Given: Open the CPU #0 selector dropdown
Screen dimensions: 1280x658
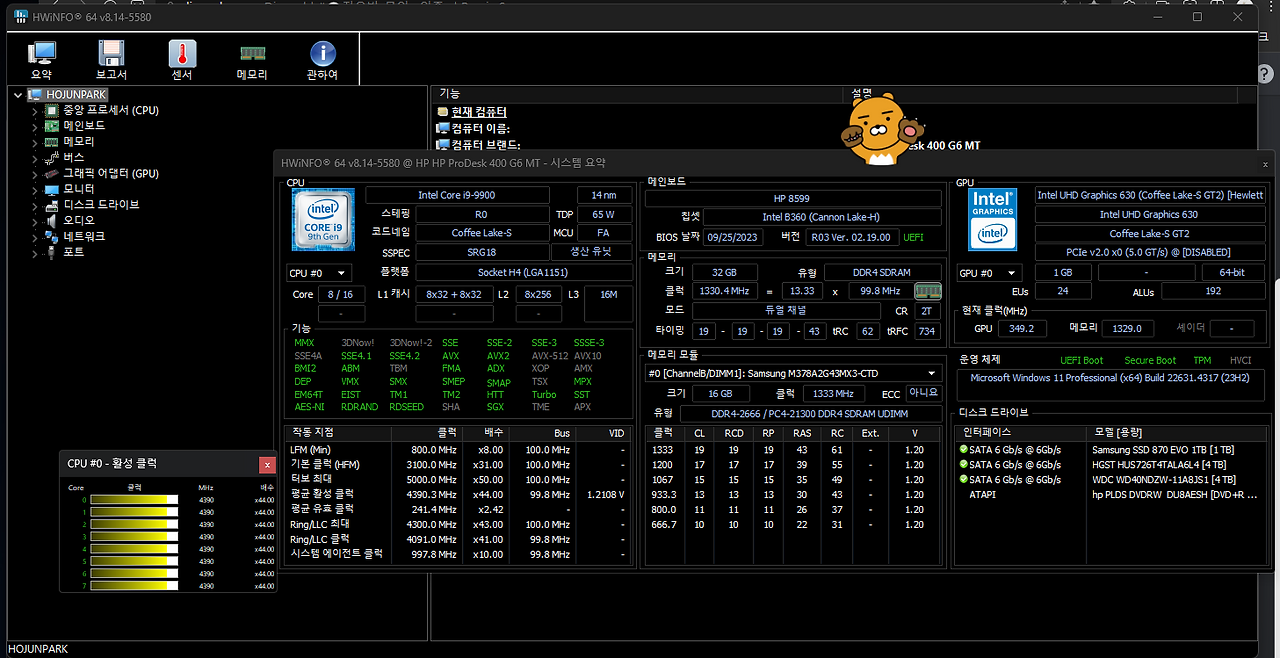Looking at the screenshot, I should pos(319,273).
